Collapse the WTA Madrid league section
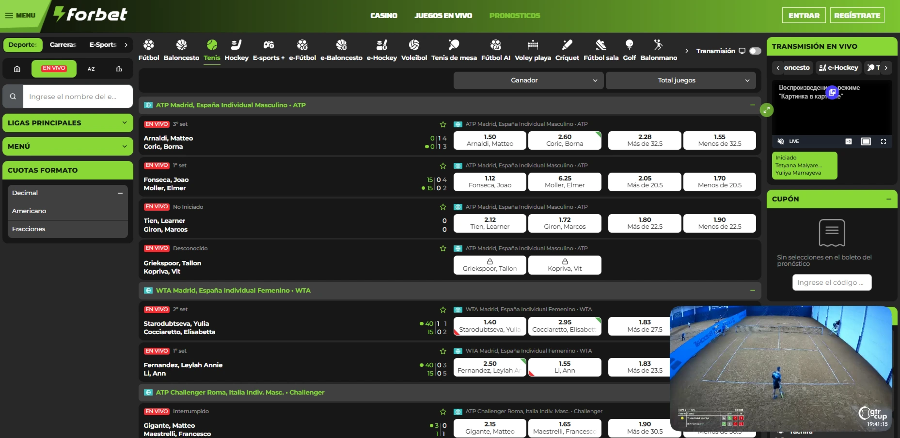 click(x=752, y=290)
